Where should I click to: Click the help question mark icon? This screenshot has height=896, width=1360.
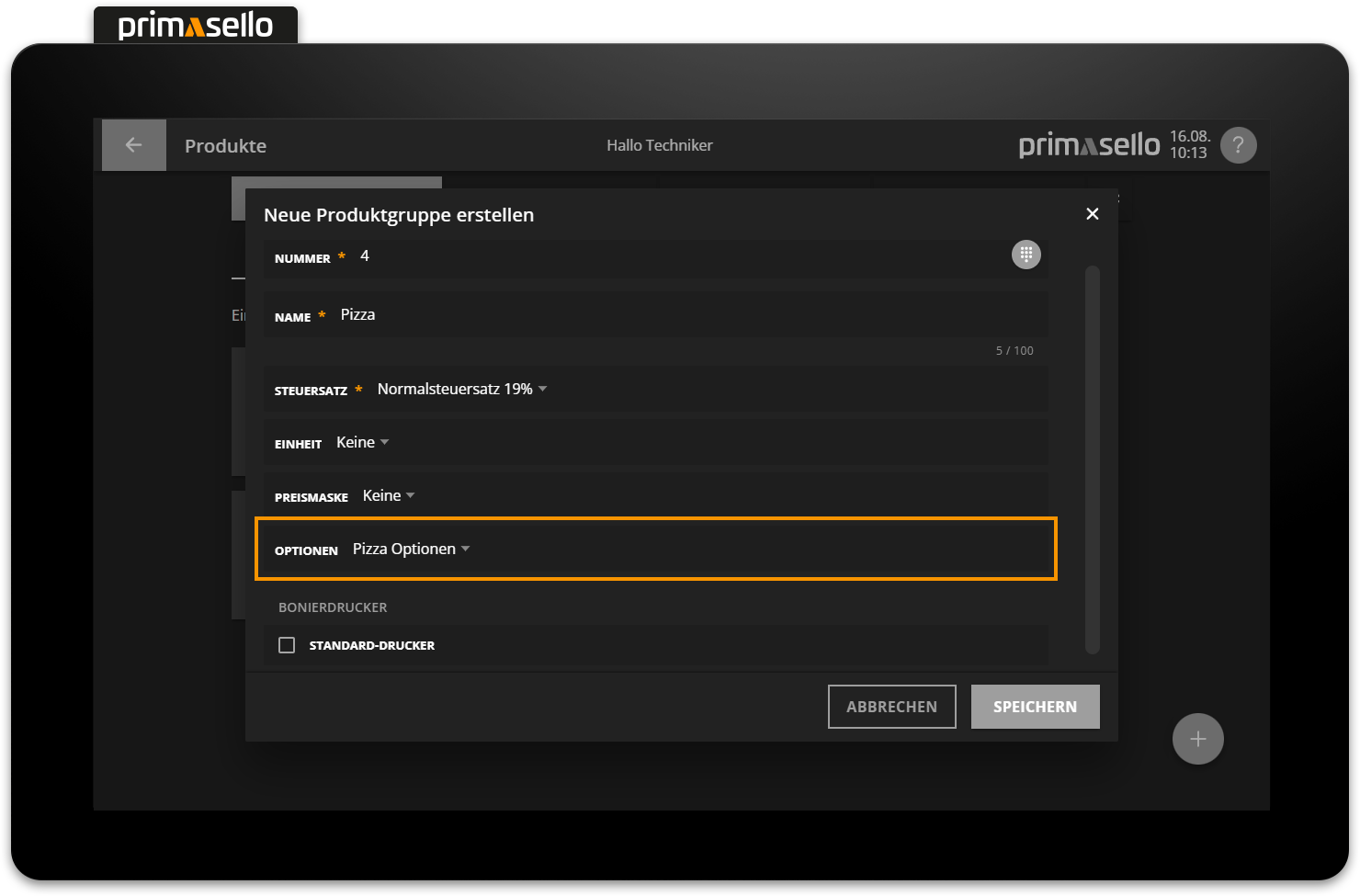[x=1238, y=144]
